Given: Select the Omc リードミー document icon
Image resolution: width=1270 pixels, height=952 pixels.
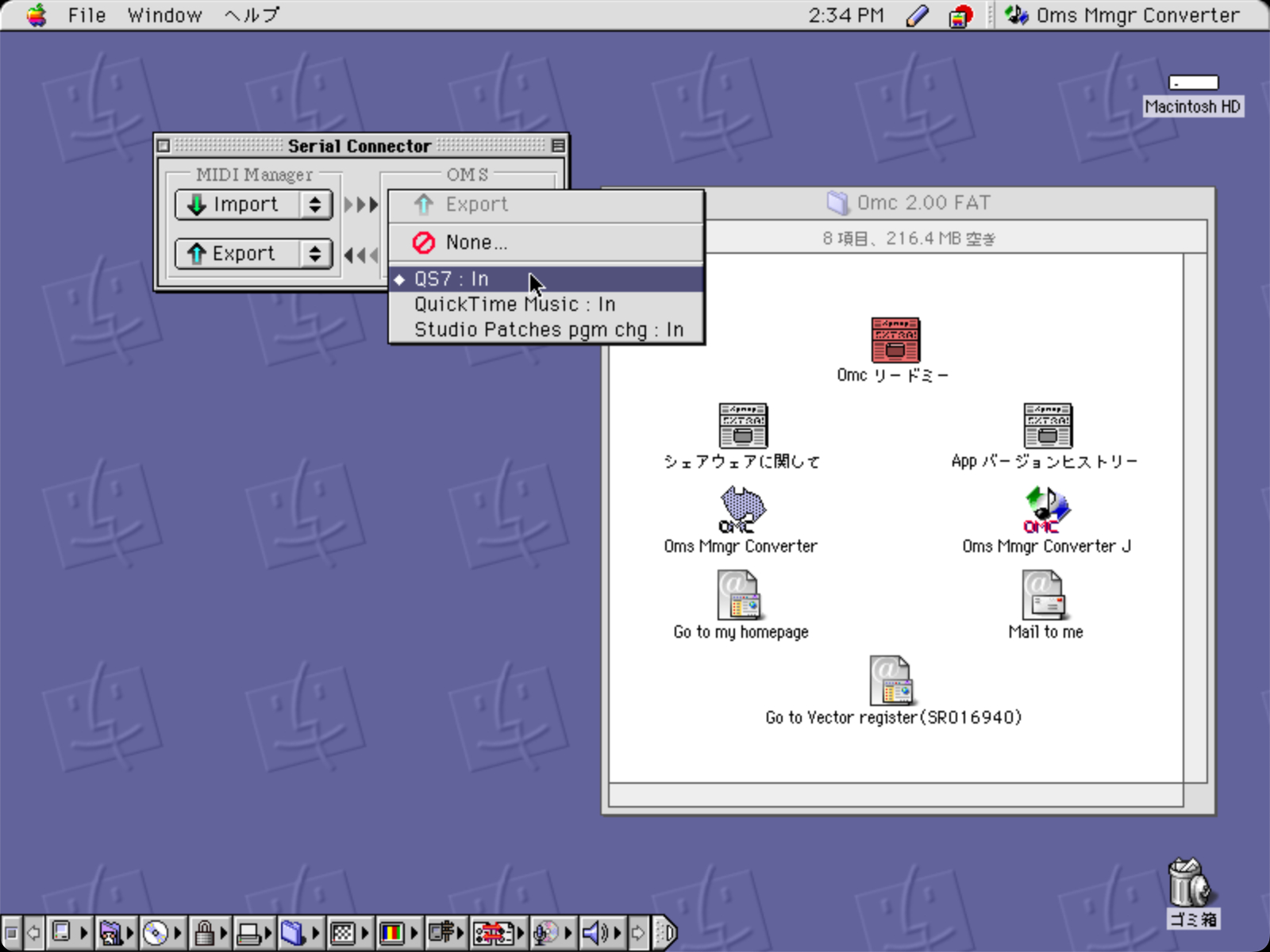Looking at the screenshot, I should [x=895, y=340].
